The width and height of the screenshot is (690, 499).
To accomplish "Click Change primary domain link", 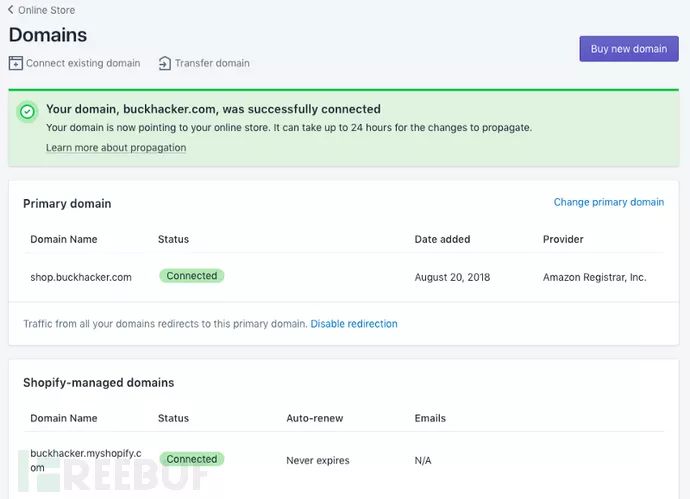I will tap(608, 202).
